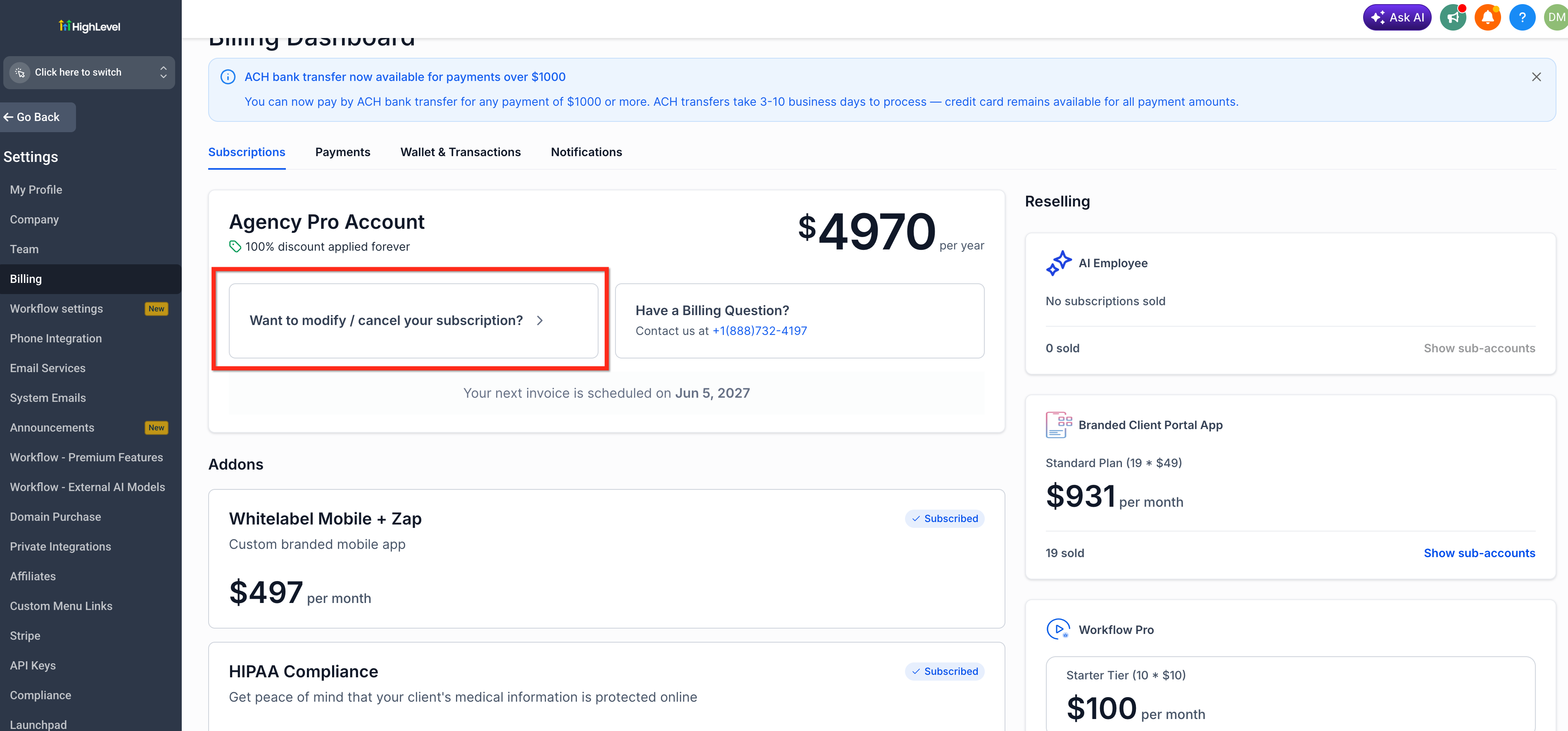The width and height of the screenshot is (1568, 731).
Task: Click the $497 per month price
Action: pos(300,593)
